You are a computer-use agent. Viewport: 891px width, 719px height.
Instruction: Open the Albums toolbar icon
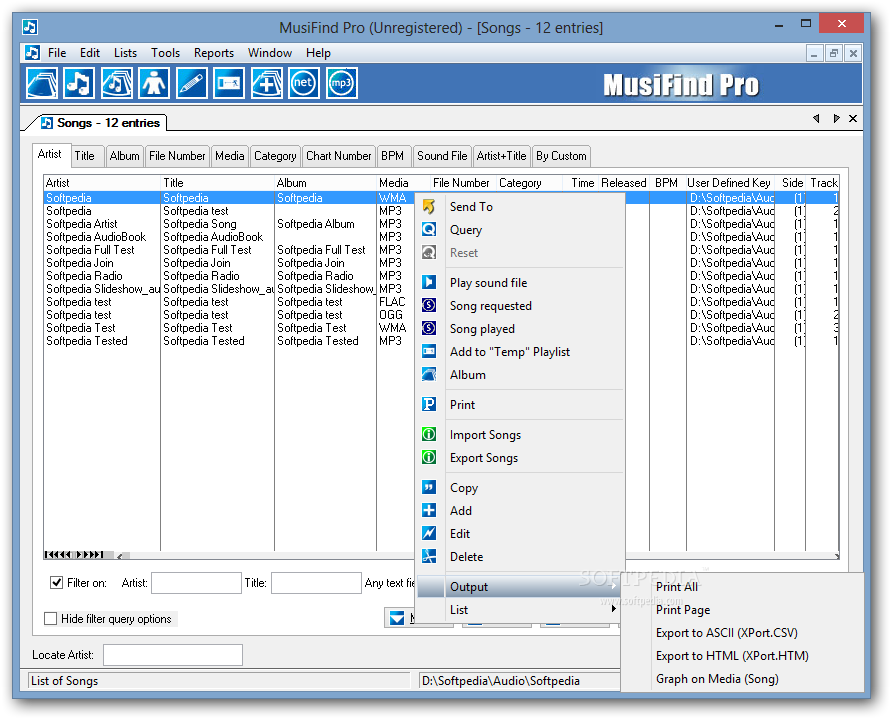(41, 83)
